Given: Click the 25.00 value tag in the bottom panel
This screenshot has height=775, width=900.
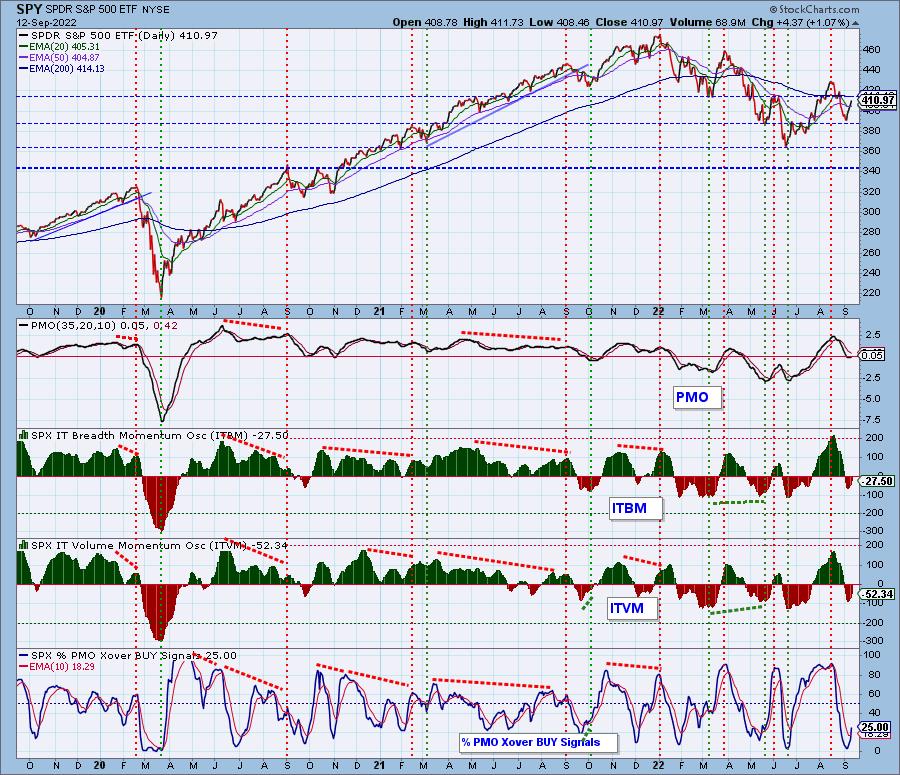Looking at the screenshot, I should (x=876, y=728).
